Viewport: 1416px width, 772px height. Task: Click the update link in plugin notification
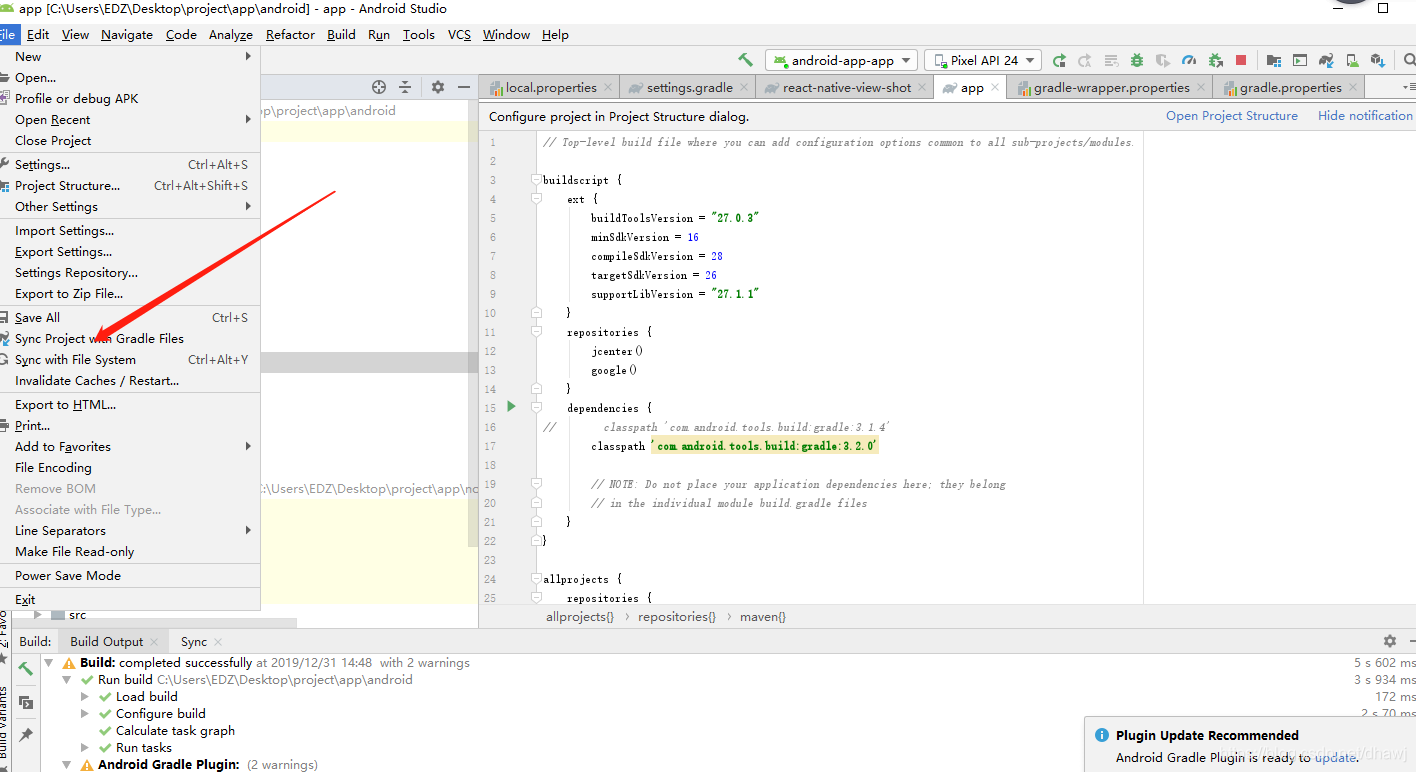tap(1335, 757)
